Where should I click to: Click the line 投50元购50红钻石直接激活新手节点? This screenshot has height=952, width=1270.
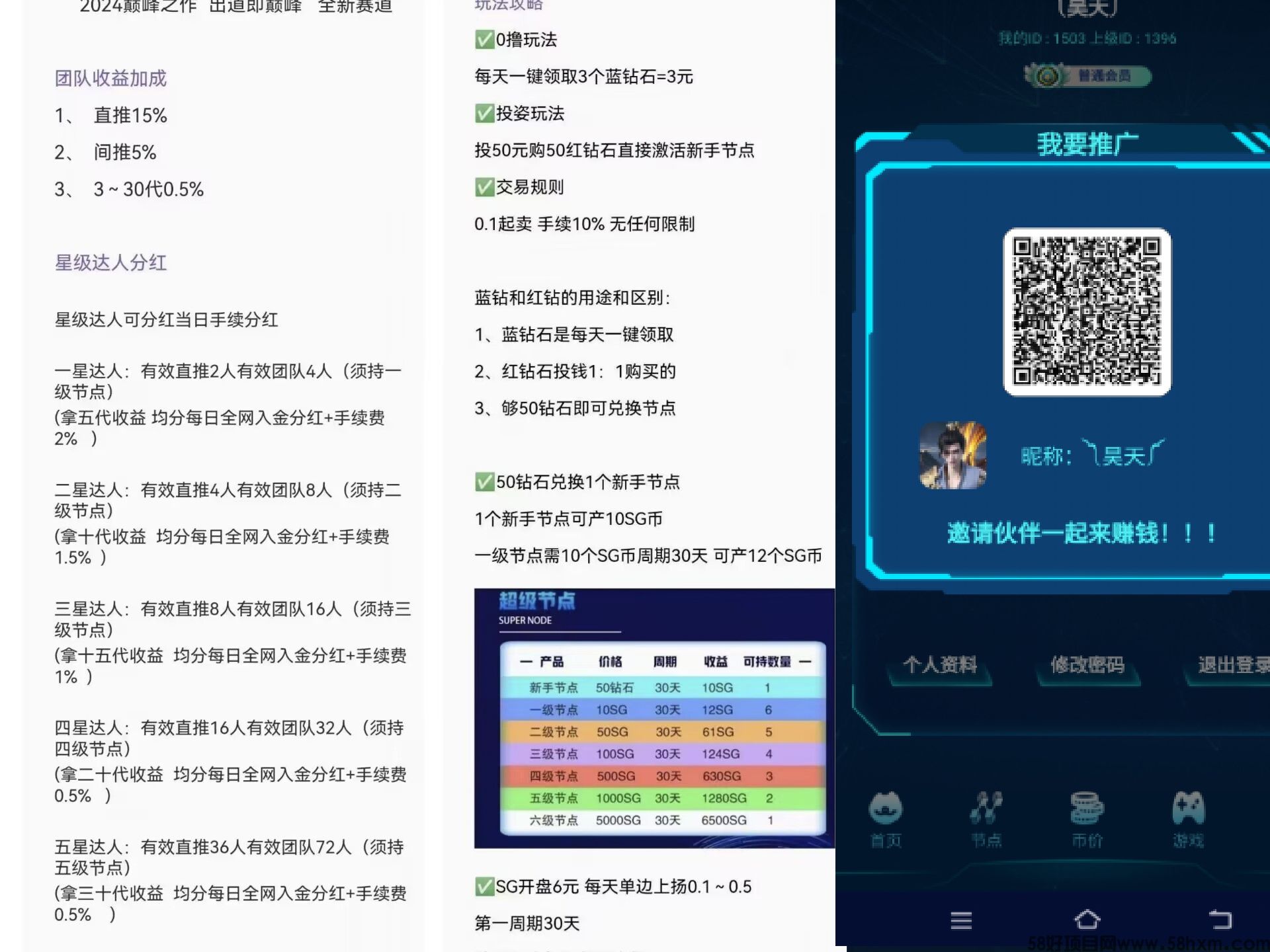[614, 151]
